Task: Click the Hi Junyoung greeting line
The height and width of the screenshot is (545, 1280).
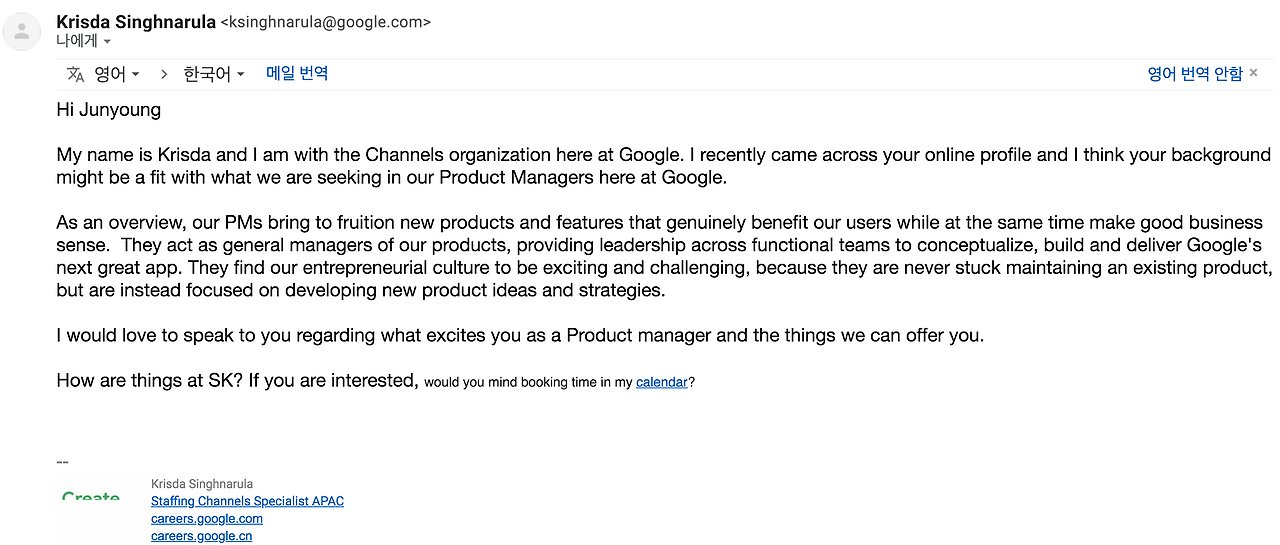Action: click(x=108, y=110)
